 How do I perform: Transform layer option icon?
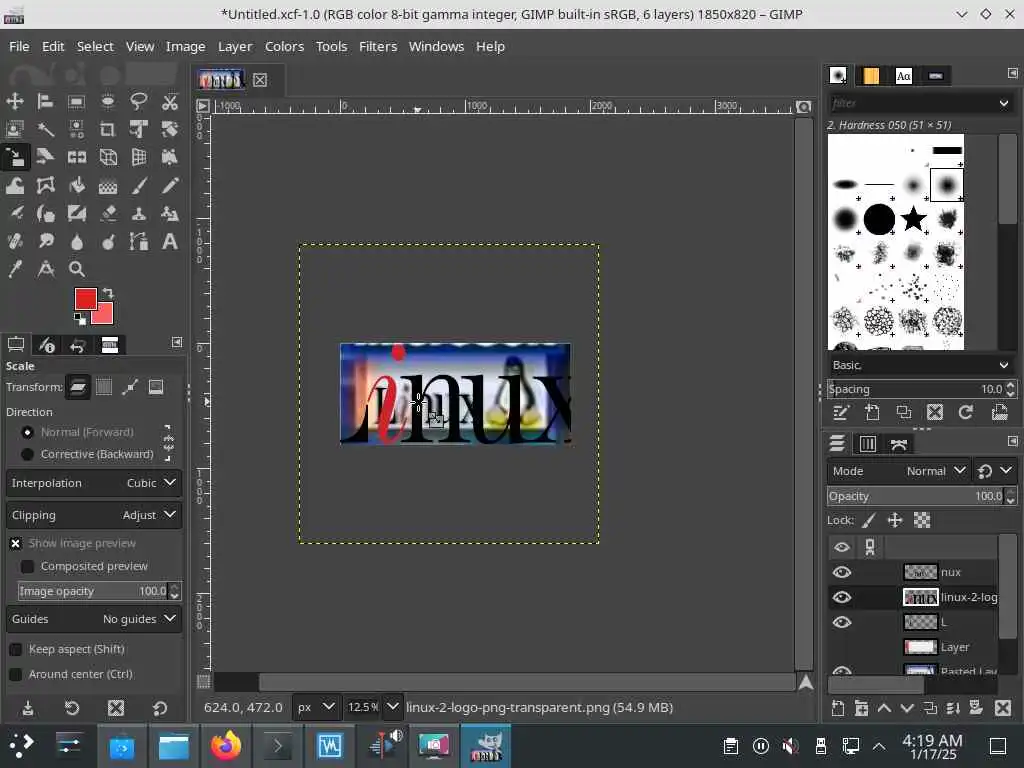point(78,387)
